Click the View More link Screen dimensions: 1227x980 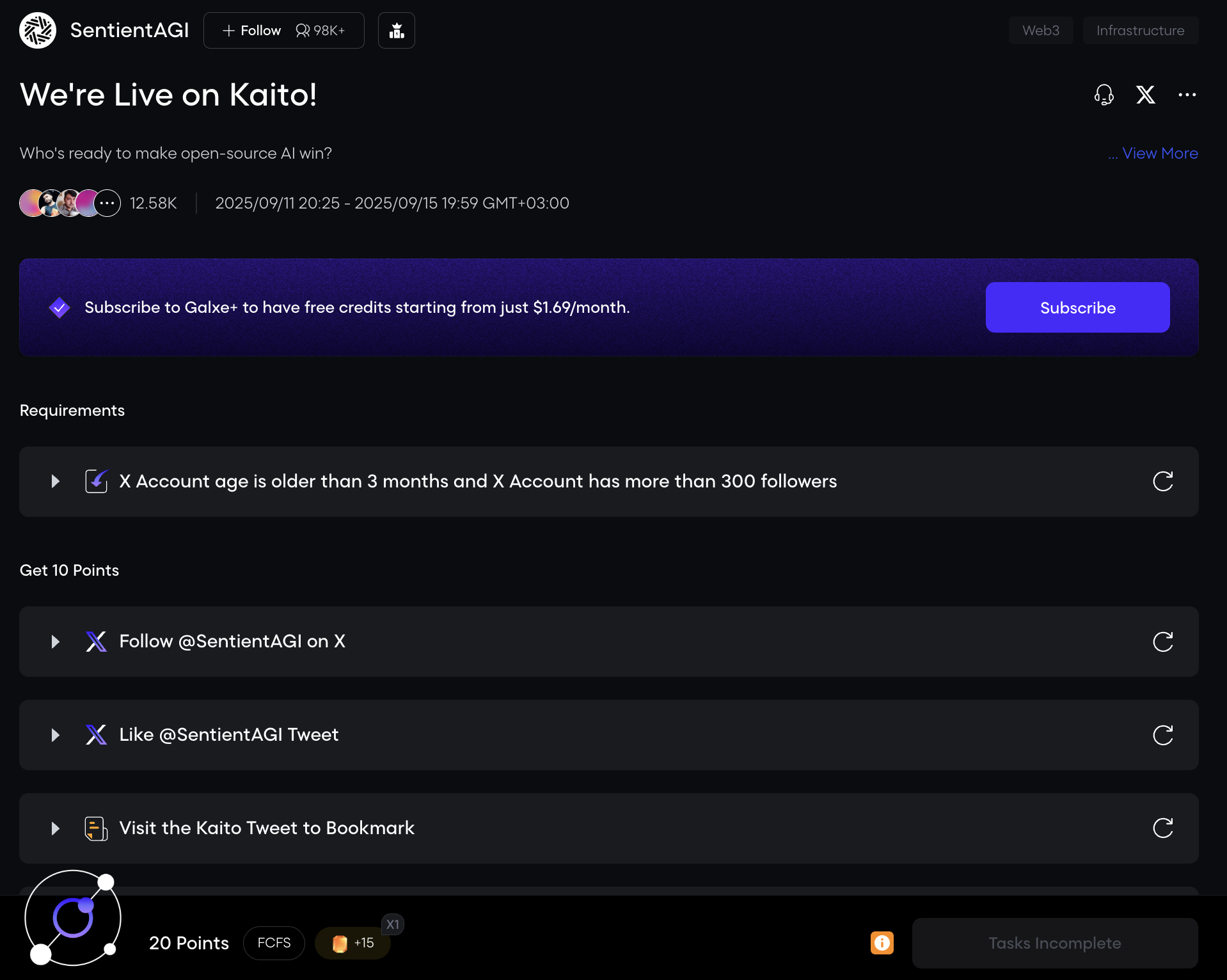[1159, 154]
